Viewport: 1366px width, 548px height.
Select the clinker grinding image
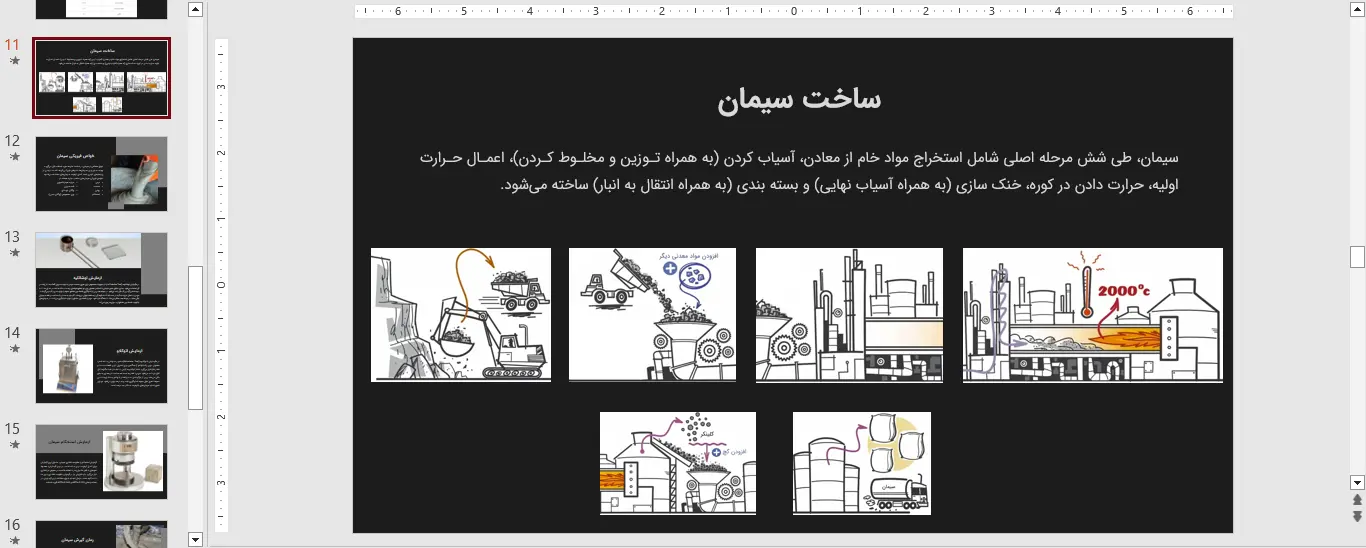click(678, 463)
